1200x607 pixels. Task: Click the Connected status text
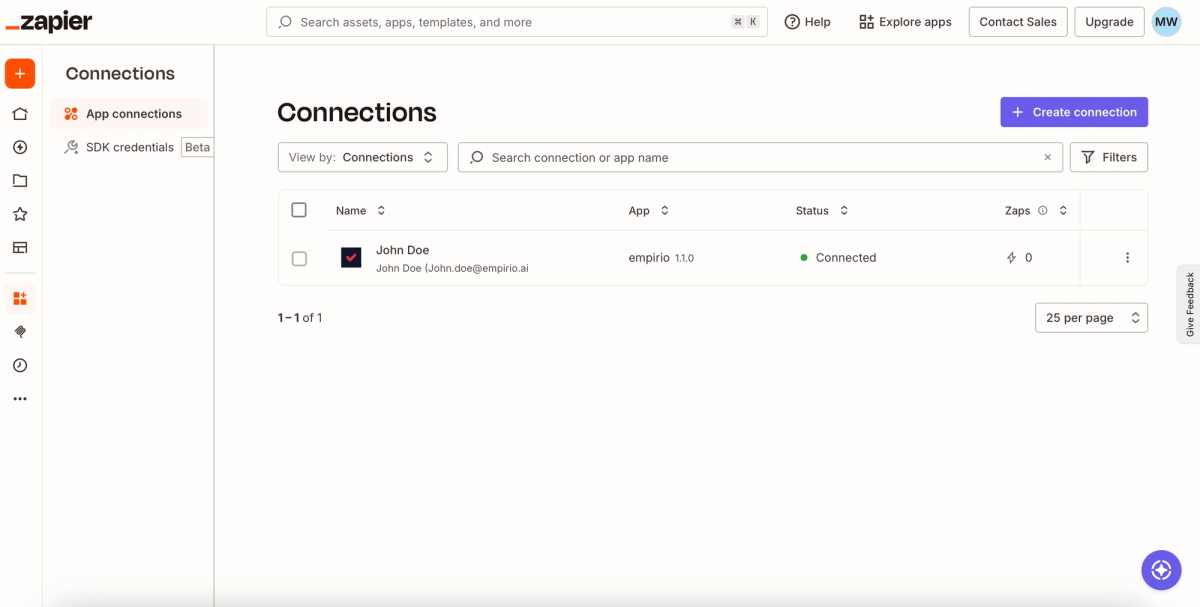tap(846, 258)
